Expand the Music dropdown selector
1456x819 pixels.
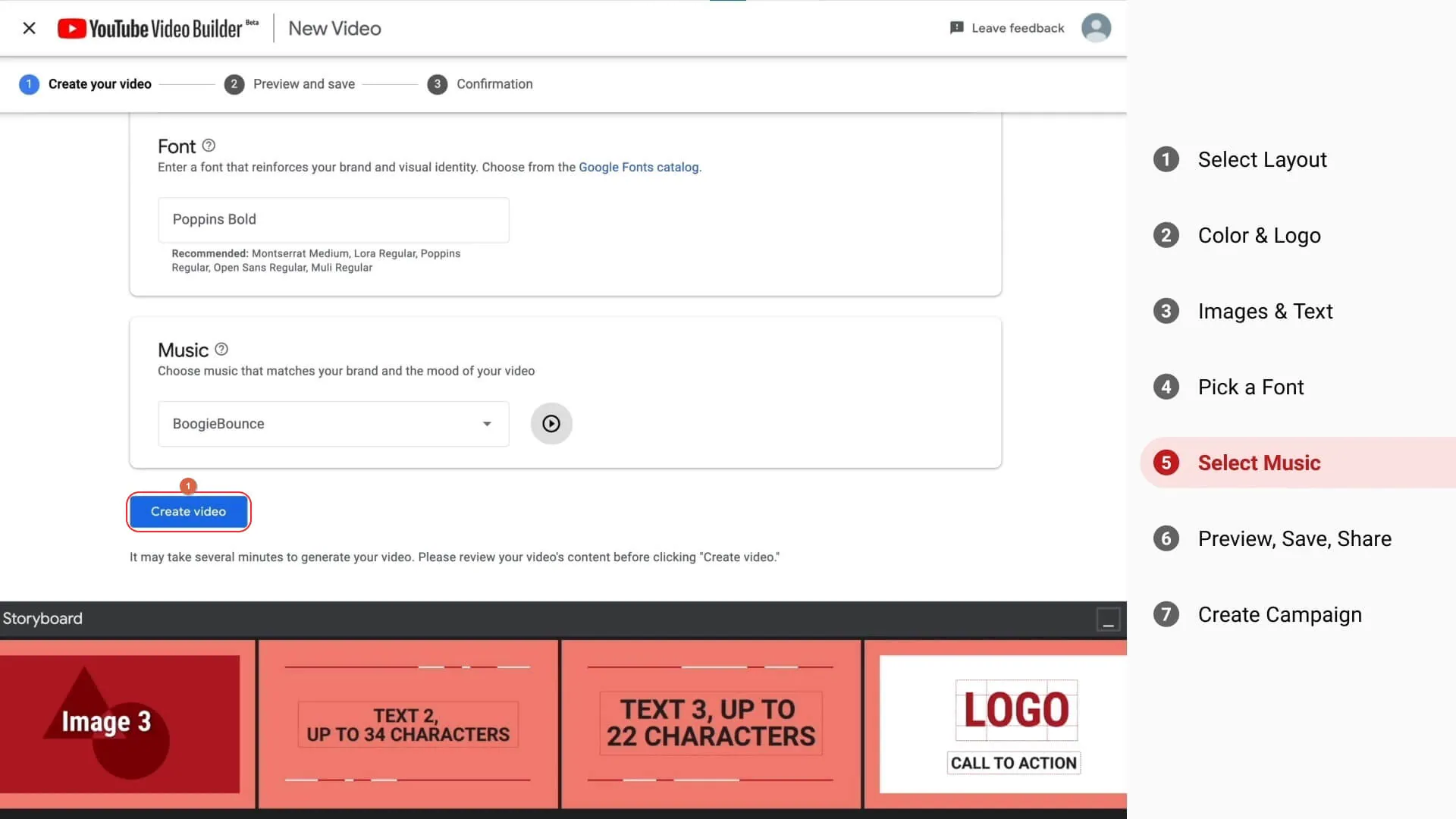click(485, 423)
